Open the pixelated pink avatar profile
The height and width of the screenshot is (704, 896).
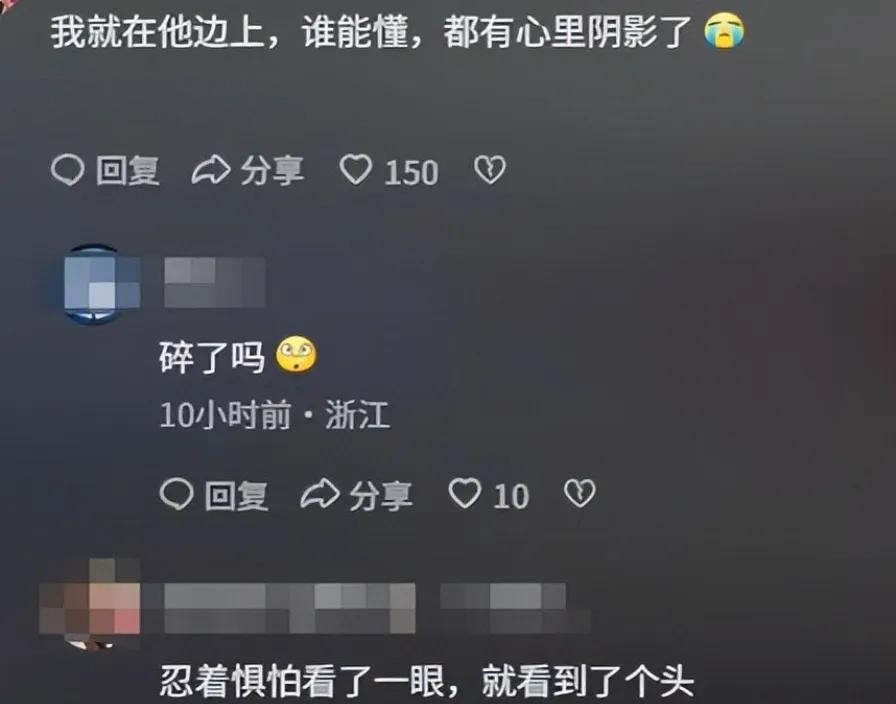[90, 604]
